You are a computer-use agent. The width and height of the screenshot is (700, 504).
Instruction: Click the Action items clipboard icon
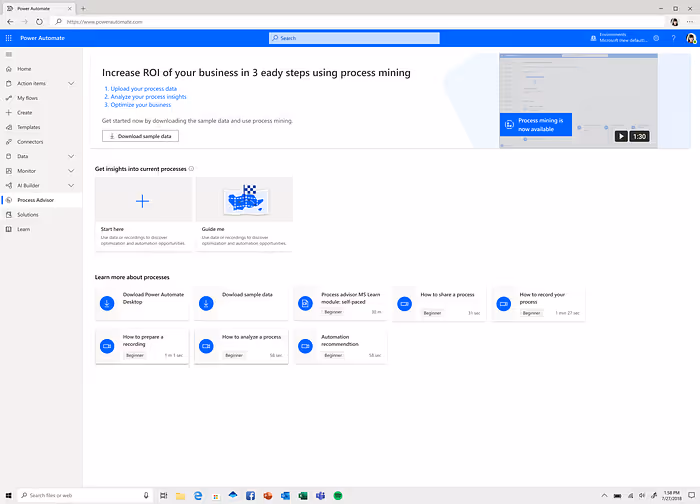8,83
